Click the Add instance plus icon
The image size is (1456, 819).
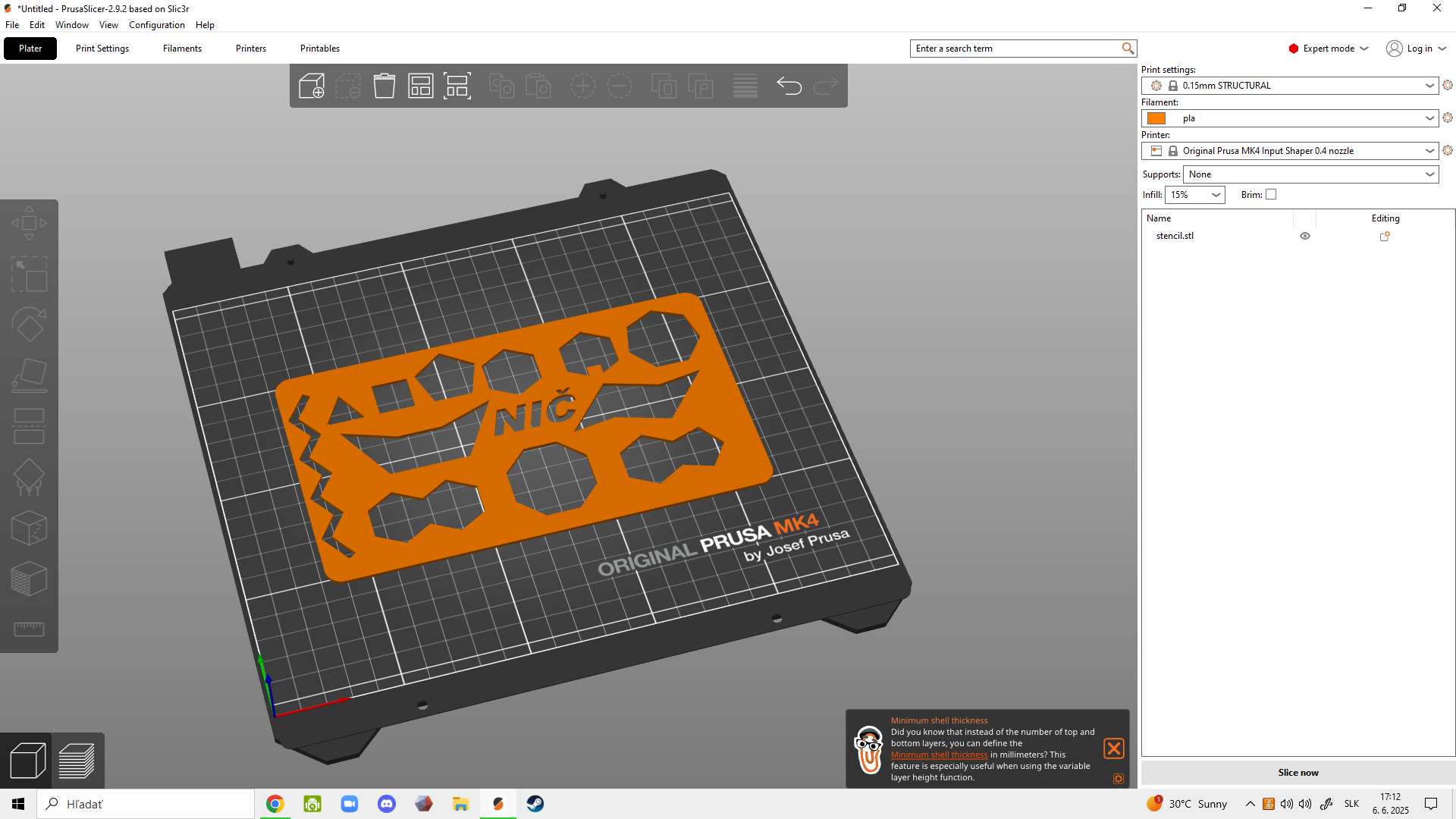click(x=582, y=86)
